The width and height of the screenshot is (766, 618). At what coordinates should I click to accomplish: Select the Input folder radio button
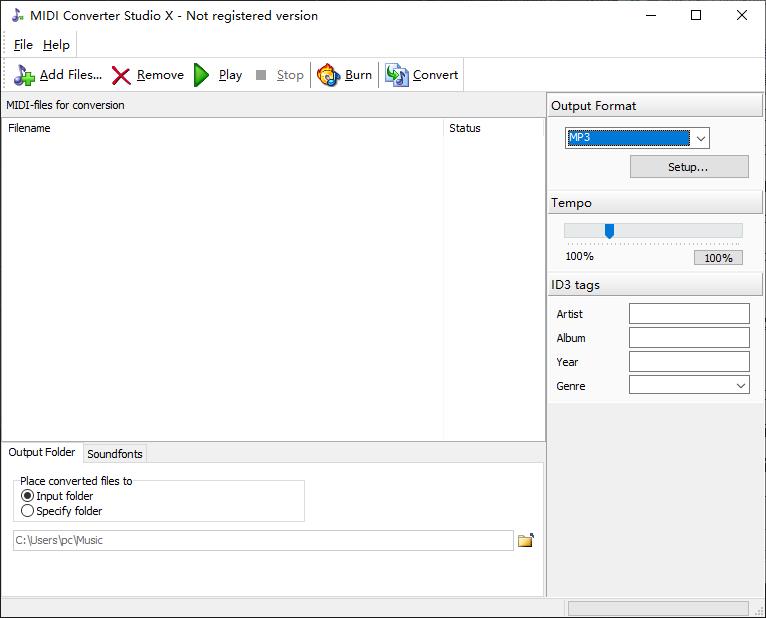click(27, 495)
